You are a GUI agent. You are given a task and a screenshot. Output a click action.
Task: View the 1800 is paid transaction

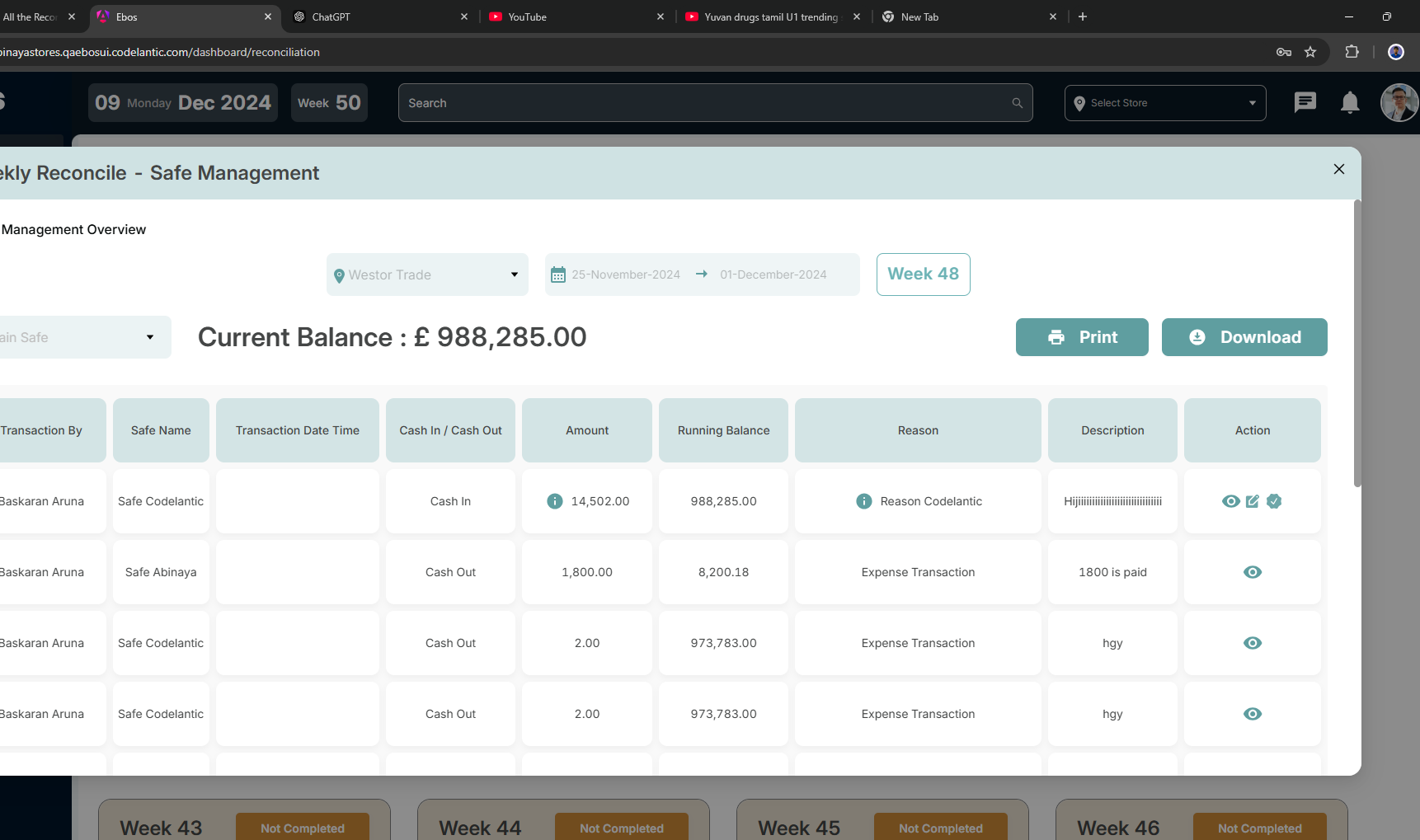point(1253,572)
